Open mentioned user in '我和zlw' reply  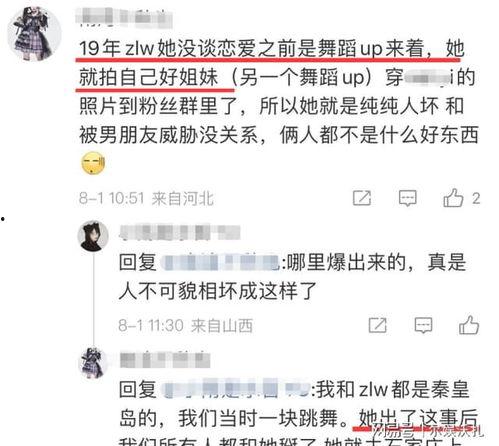click(236, 389)
